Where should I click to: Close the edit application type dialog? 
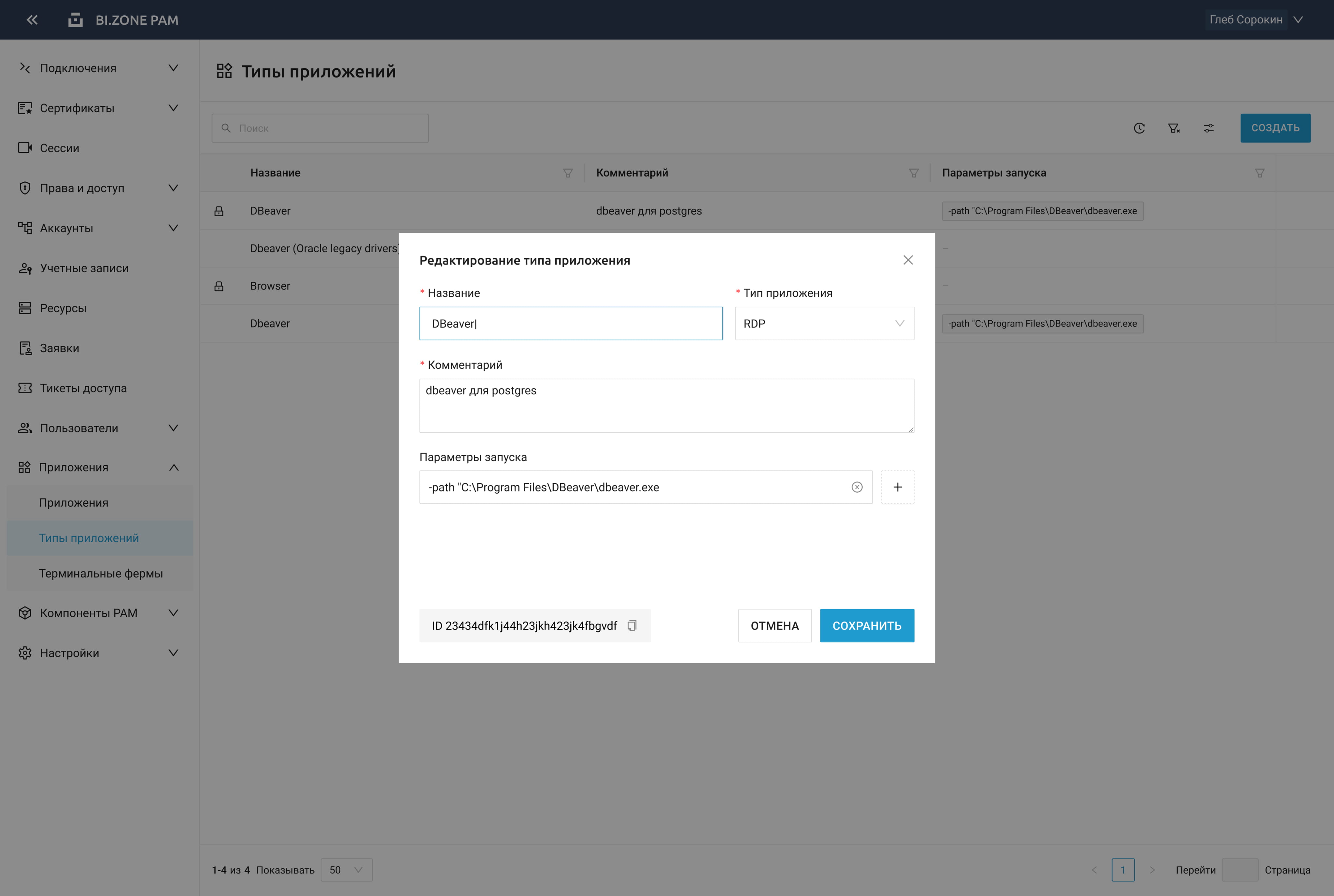click(x=908, y=260)
